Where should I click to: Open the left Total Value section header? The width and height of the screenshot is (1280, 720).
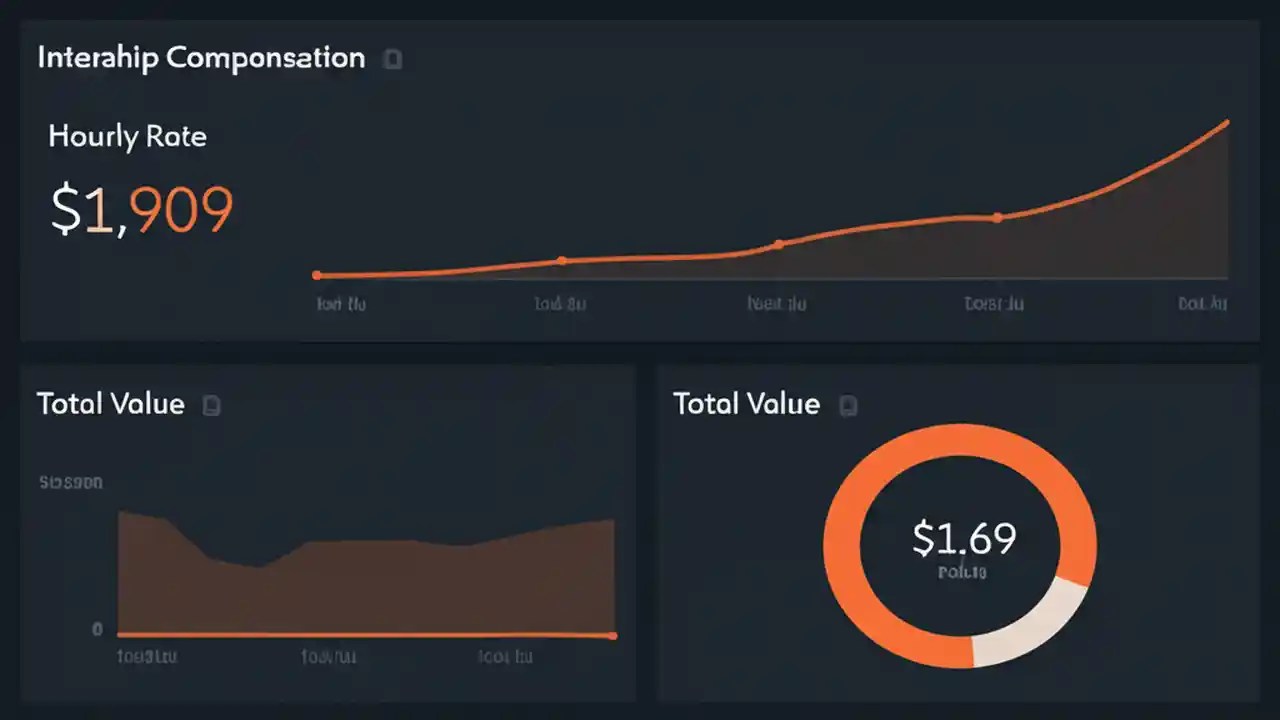point(110,404)
